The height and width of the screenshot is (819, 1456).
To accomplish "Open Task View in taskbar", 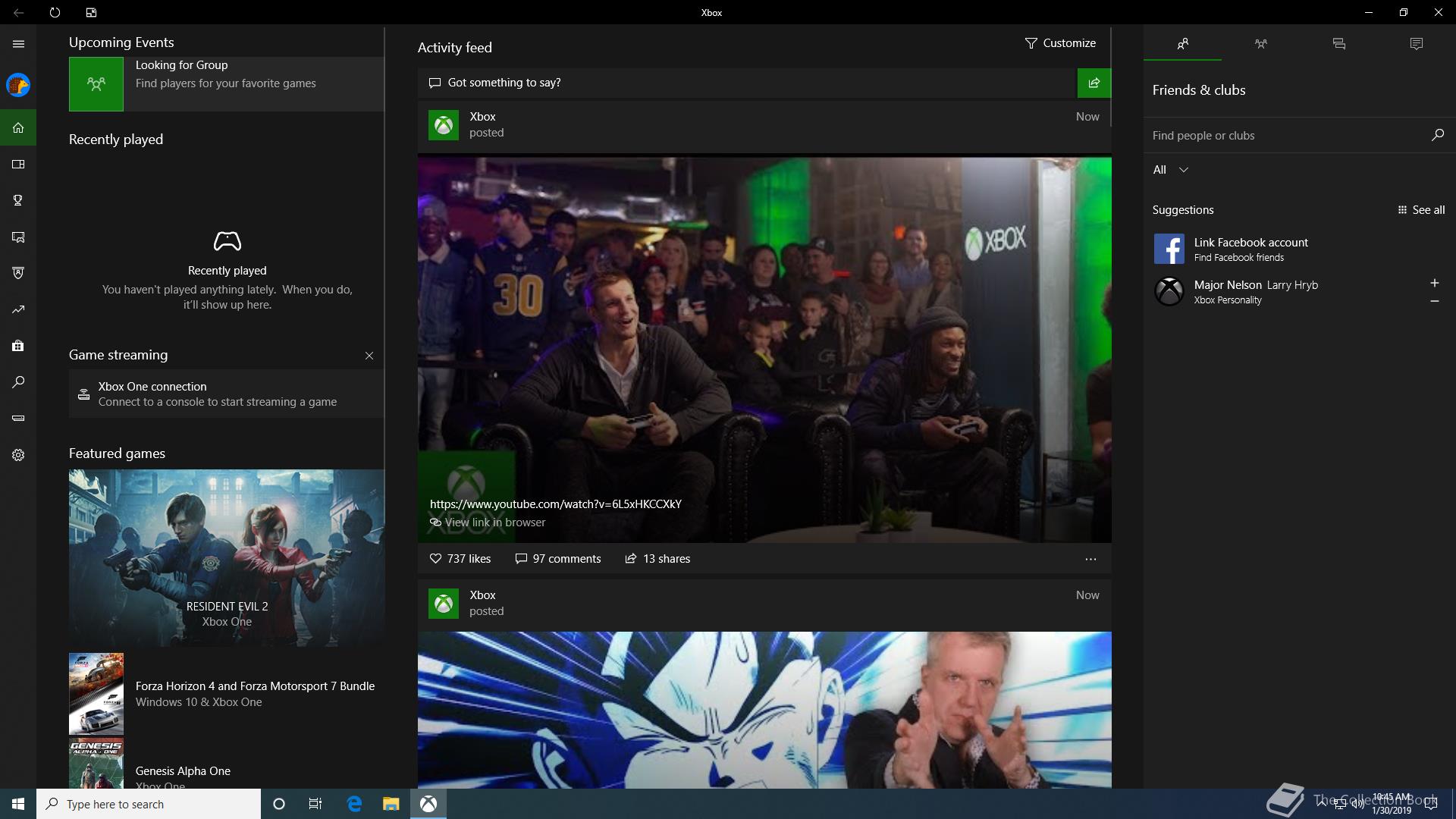I will pos(315,804).
